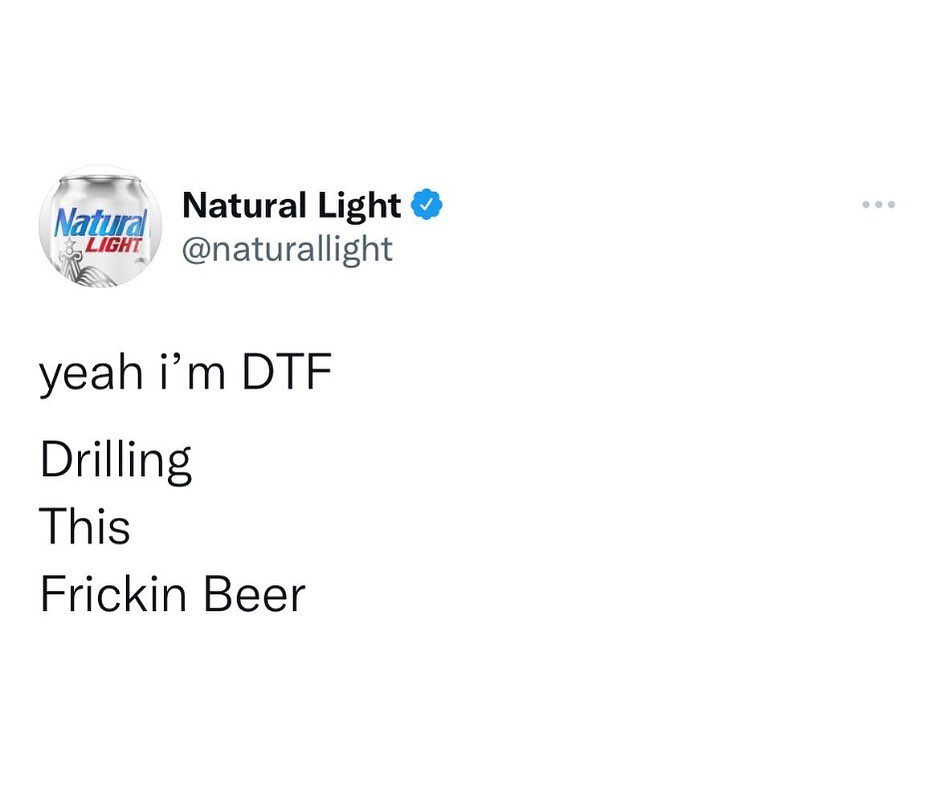Open the @naturallight handle link
939x787 pixels.
(287, 248)
